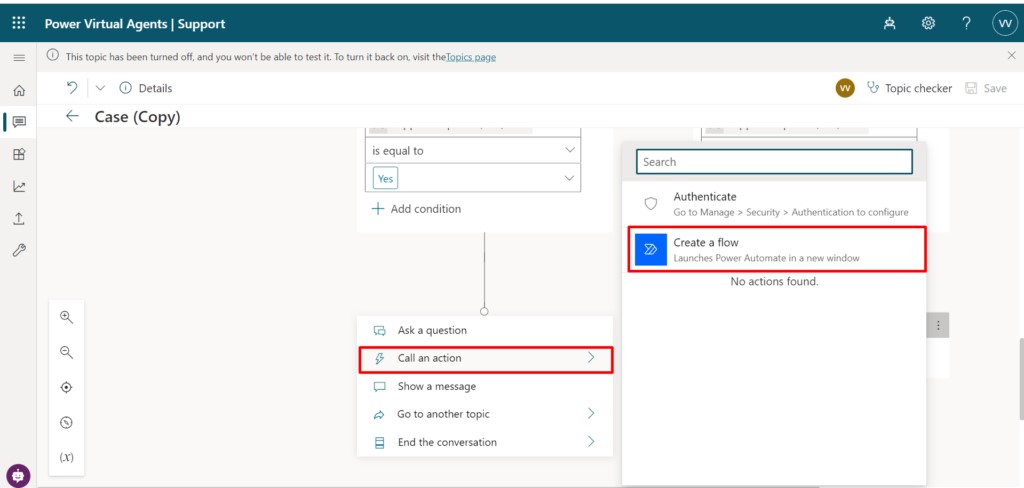Open the Topics page link

pos(471,57)
